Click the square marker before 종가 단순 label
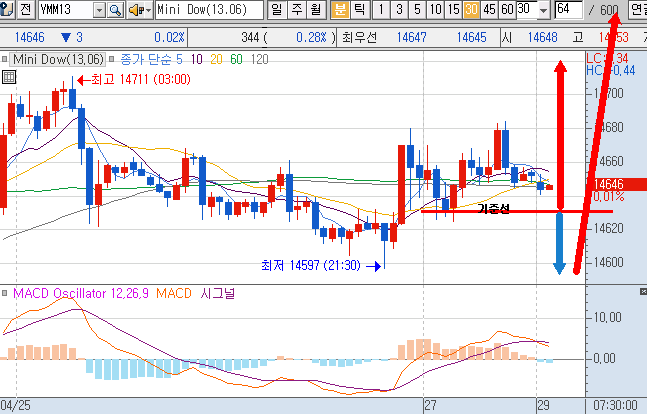The width and height of the screenshot is (647, 414). (x=110, y=60)
